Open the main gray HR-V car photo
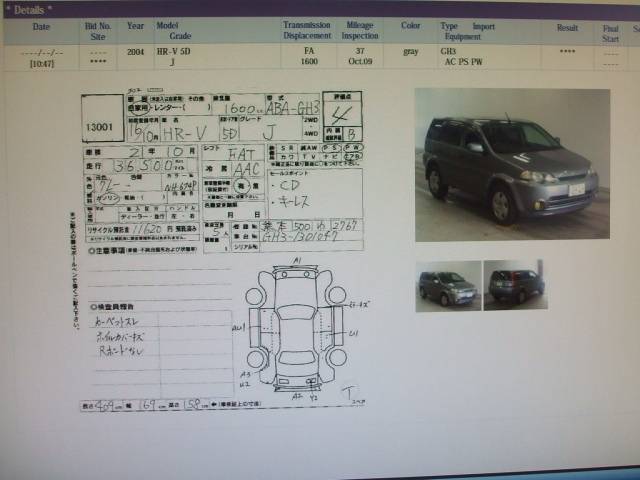The image size is (640, 480). [512, 164]
